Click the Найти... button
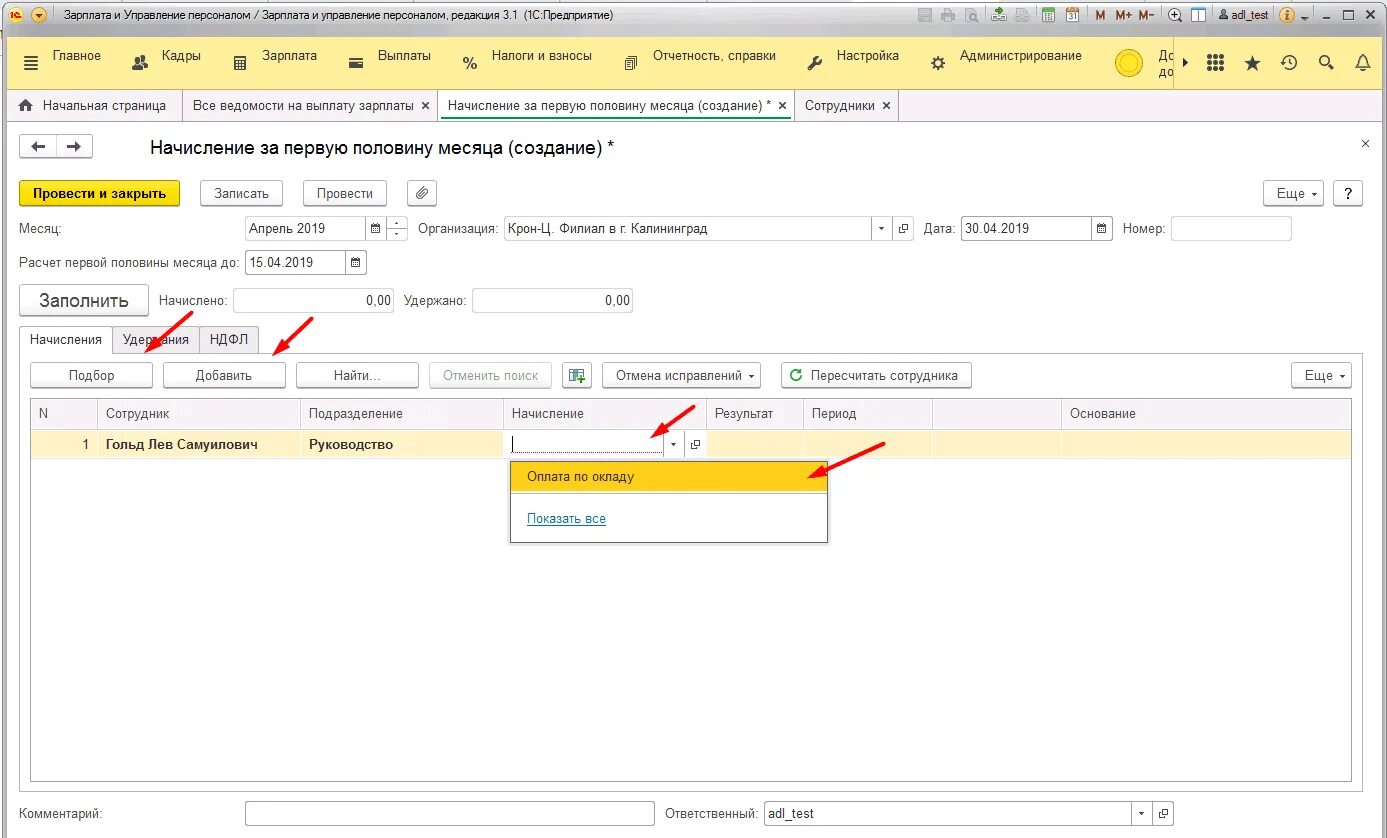Image resolution: width=1387 pixels, height=838 pixels. click(x=358, y=375)
